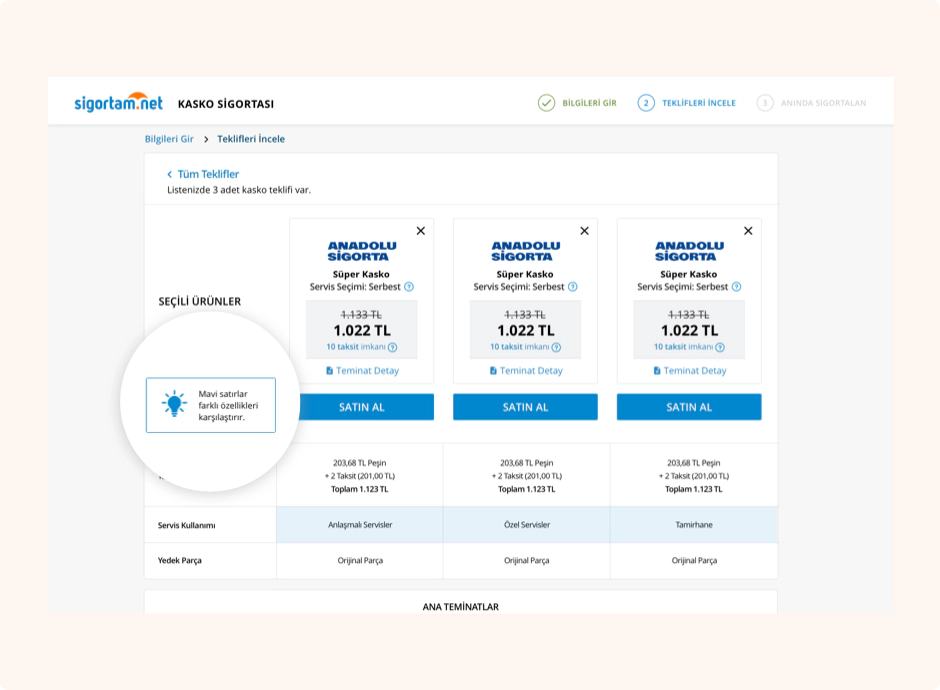Click the ANA TEMİNATLAR section header
Image resolution: width=940 pixels, height=690 pixels.
click(460, 607)
